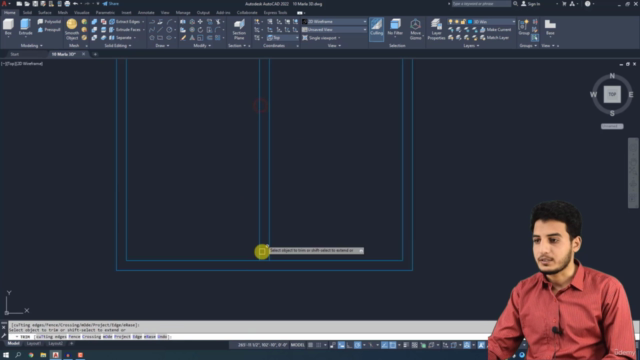This screenshot has height=360, width=640.
Task: Toggle grid display in status bar
Action: click(311, 345)
